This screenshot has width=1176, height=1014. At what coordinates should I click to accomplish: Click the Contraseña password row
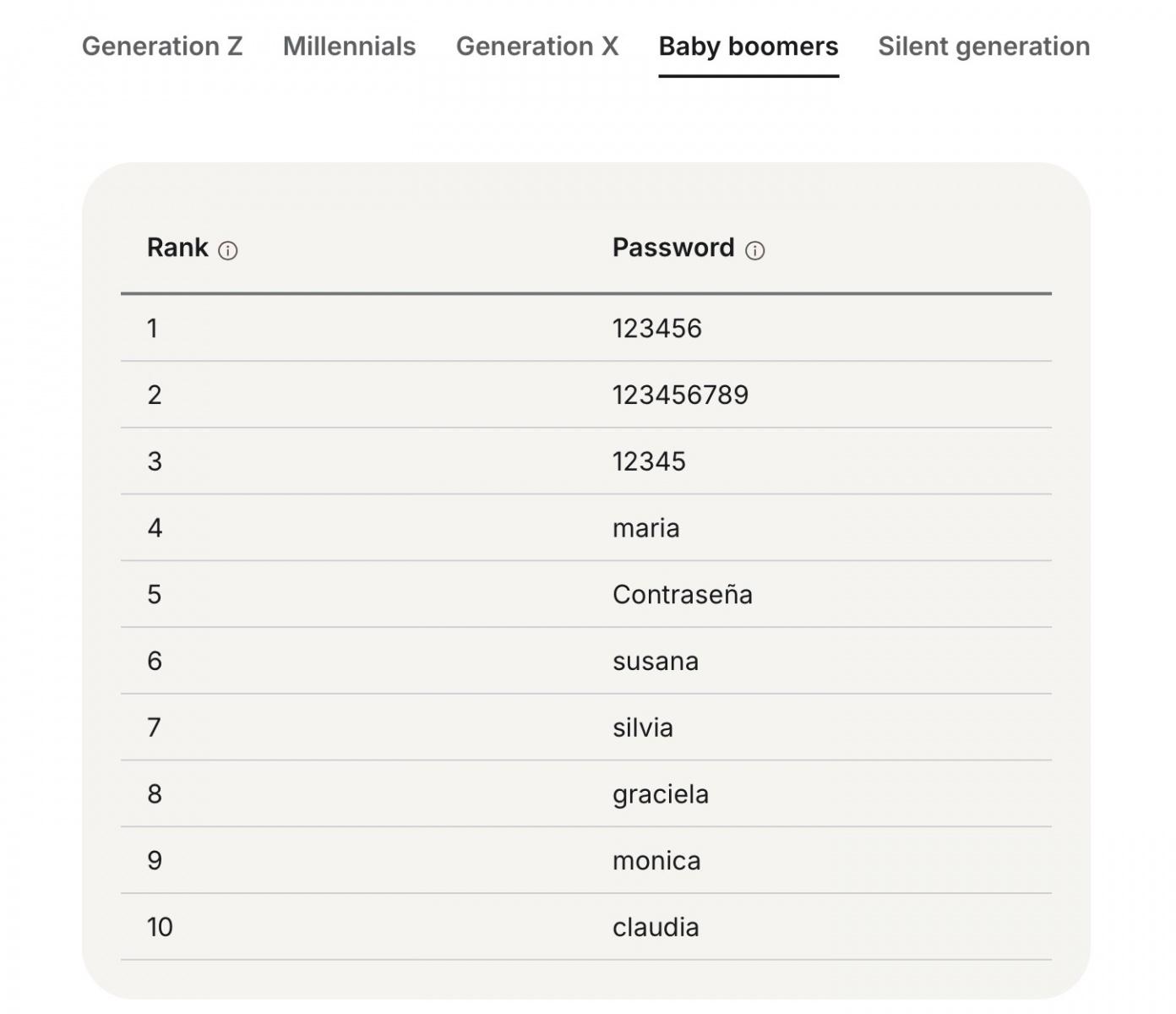(682, 595)
